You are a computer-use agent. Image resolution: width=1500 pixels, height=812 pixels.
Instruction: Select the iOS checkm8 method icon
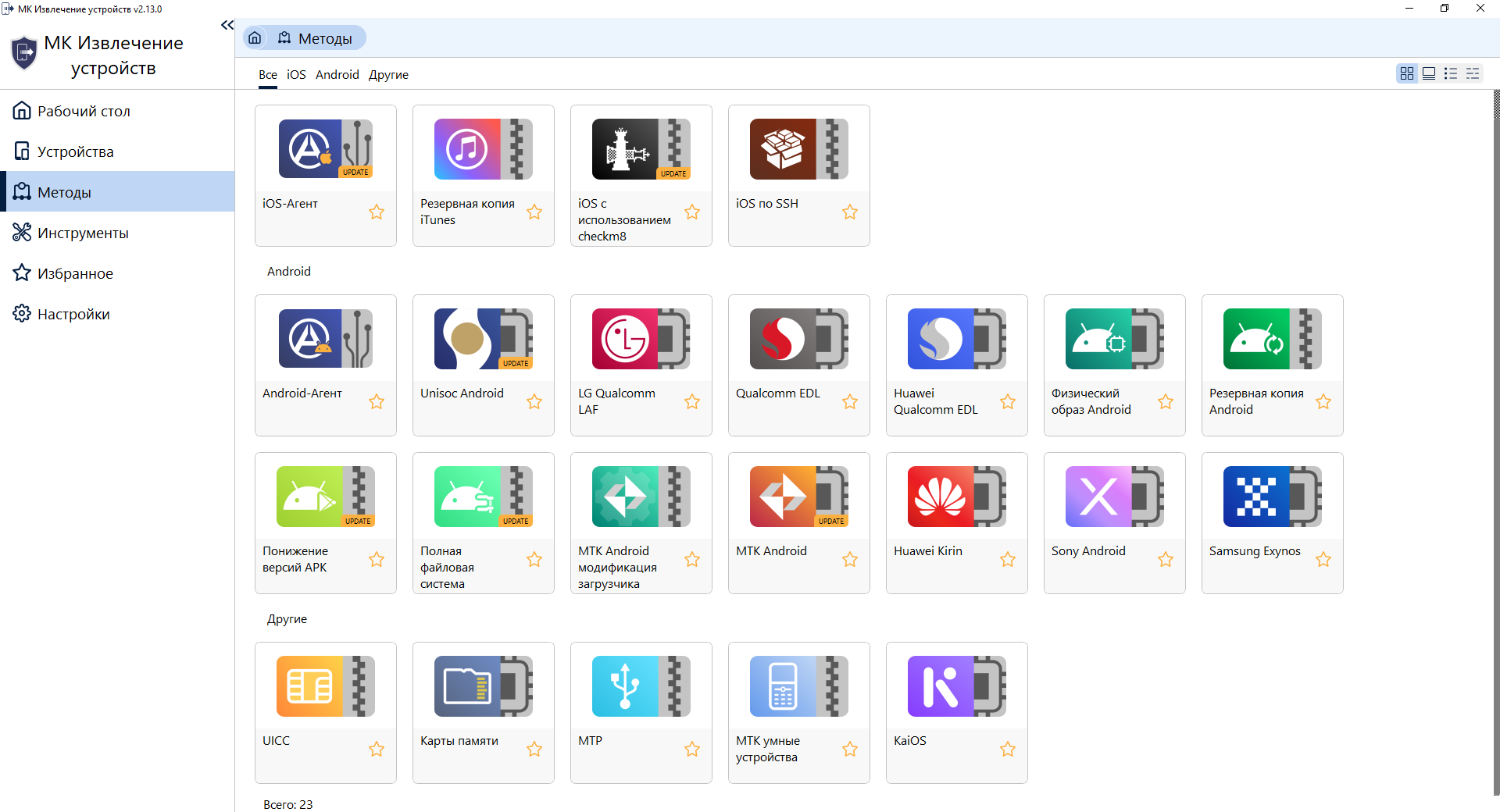[641, 148]
